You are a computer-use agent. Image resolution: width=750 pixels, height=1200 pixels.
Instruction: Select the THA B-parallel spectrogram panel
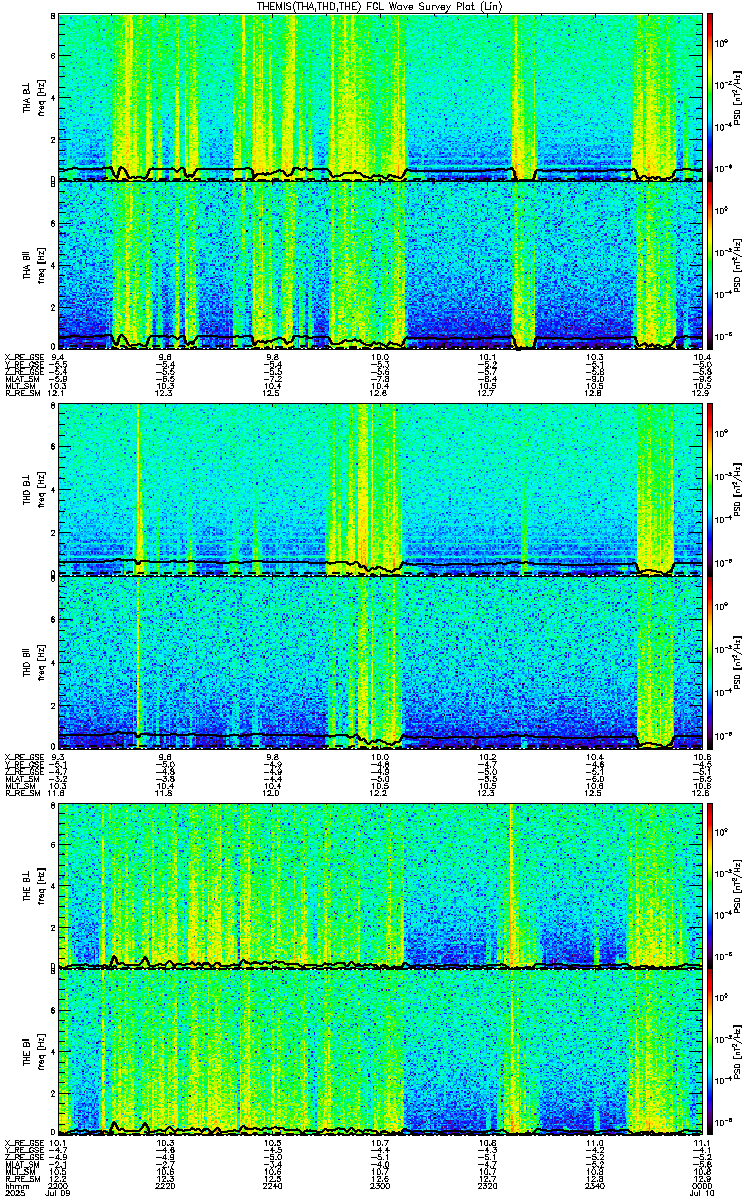380,265
